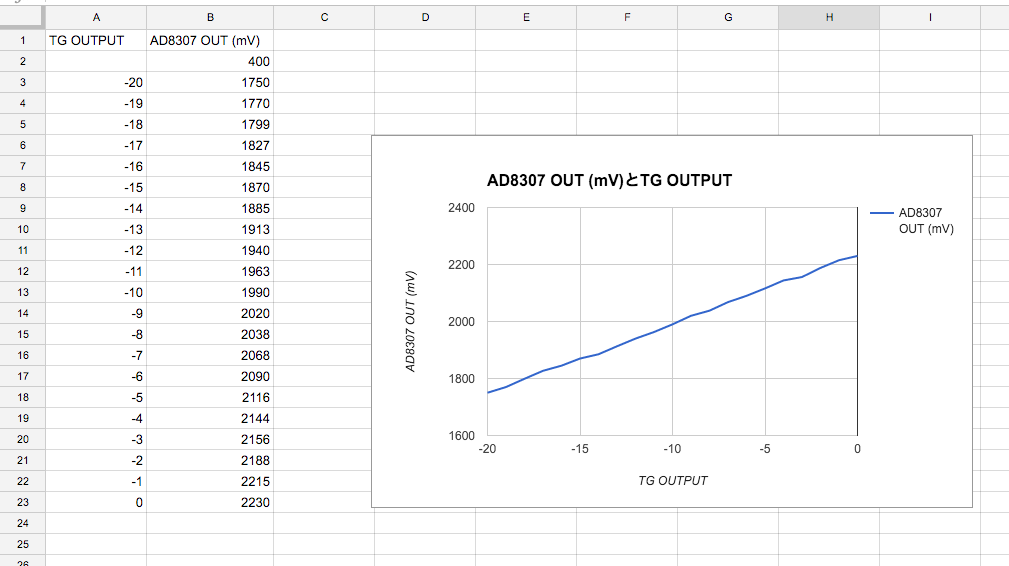This screenshot has width=1009, height=566.
Task: Select column A header
Action: click(96, 18)
